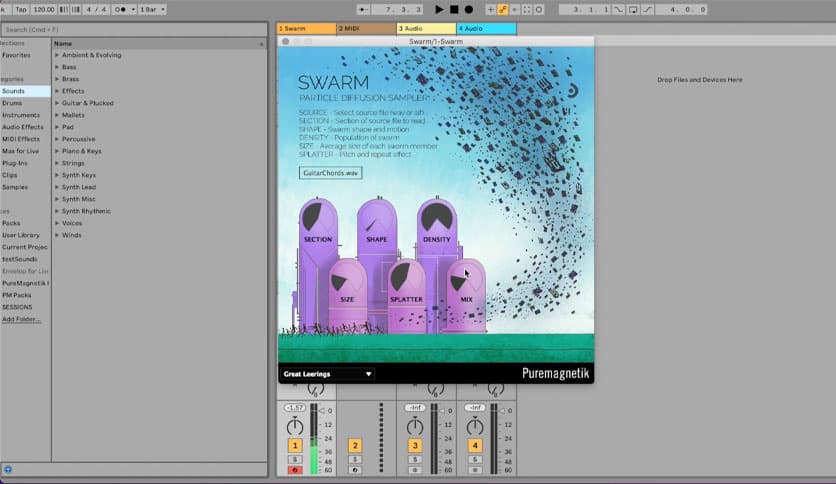The height and width of the screenshot is (484, 836).
Task: Toggle track 3 activator button
Action: (x=415, y=445)
